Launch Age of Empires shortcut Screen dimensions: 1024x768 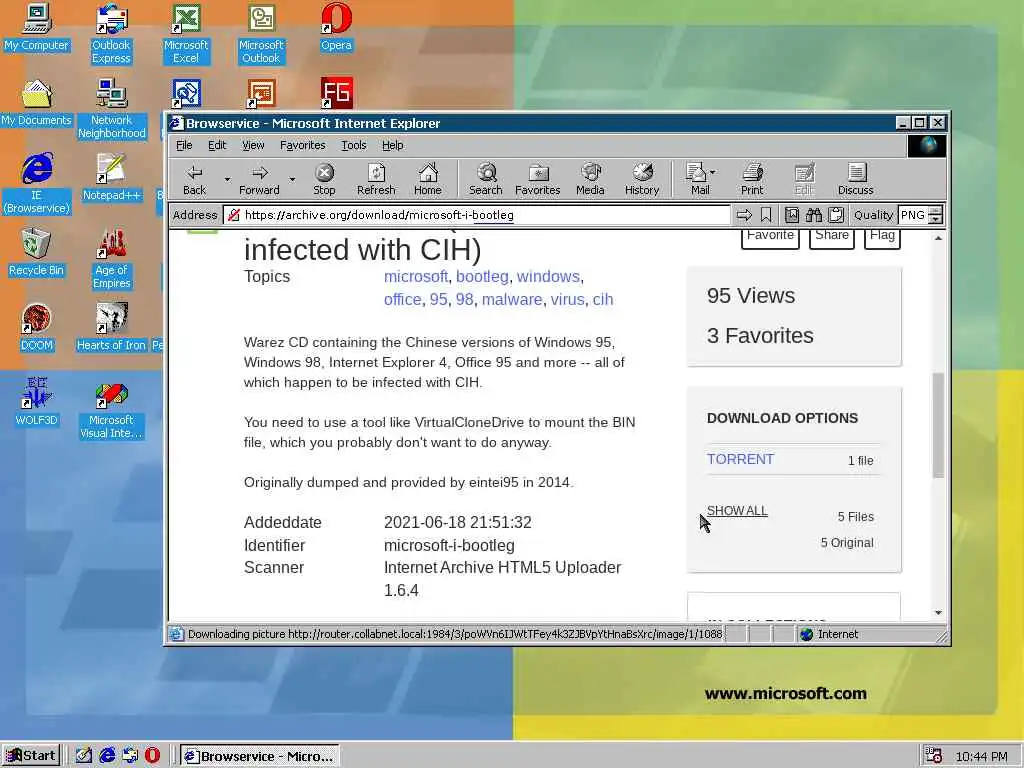[111, 259]
